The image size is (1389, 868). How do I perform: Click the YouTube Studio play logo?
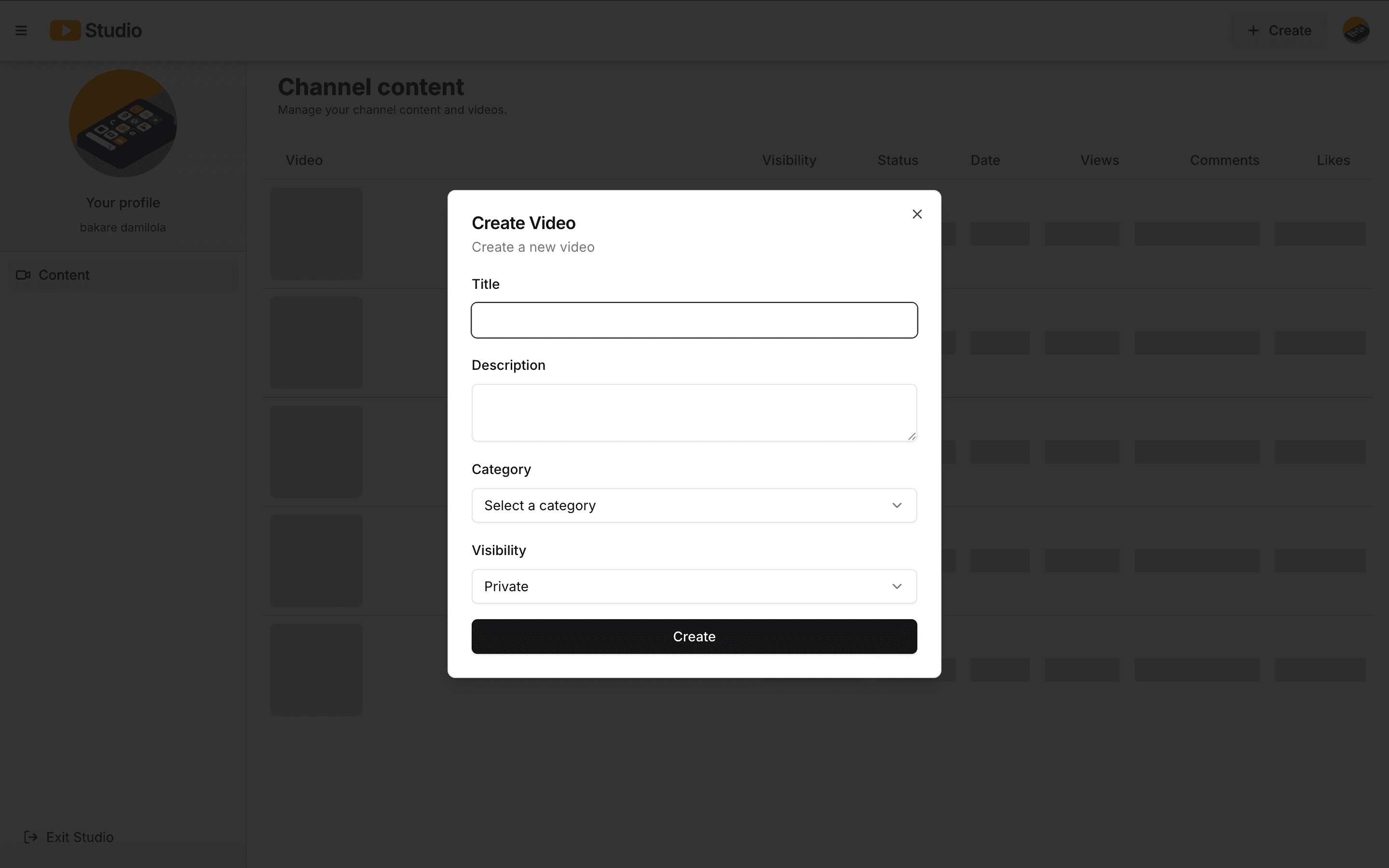65,30
